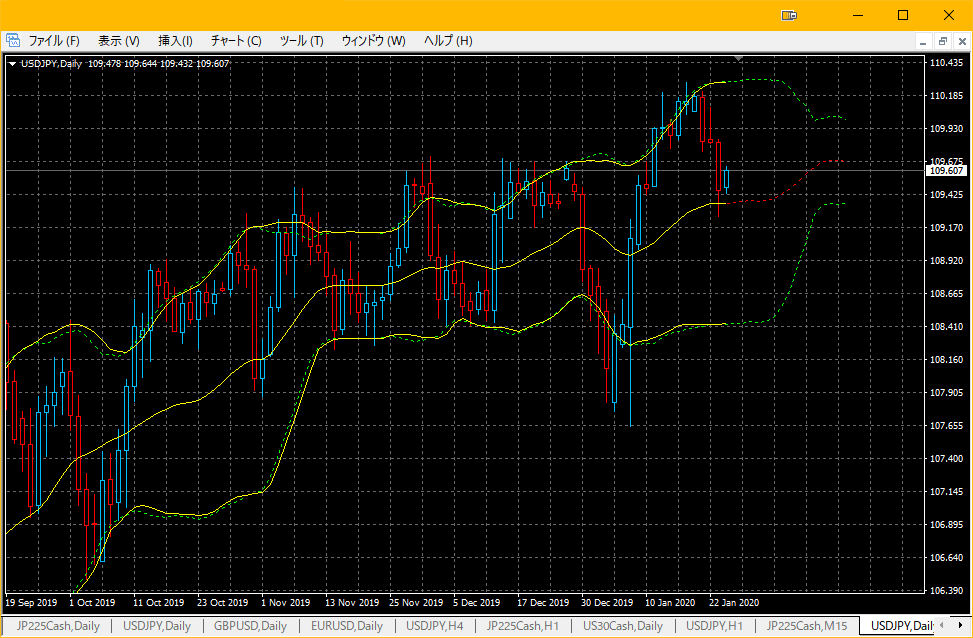
Task: Open the チャート (C) menu
Action: pos(236,41)
